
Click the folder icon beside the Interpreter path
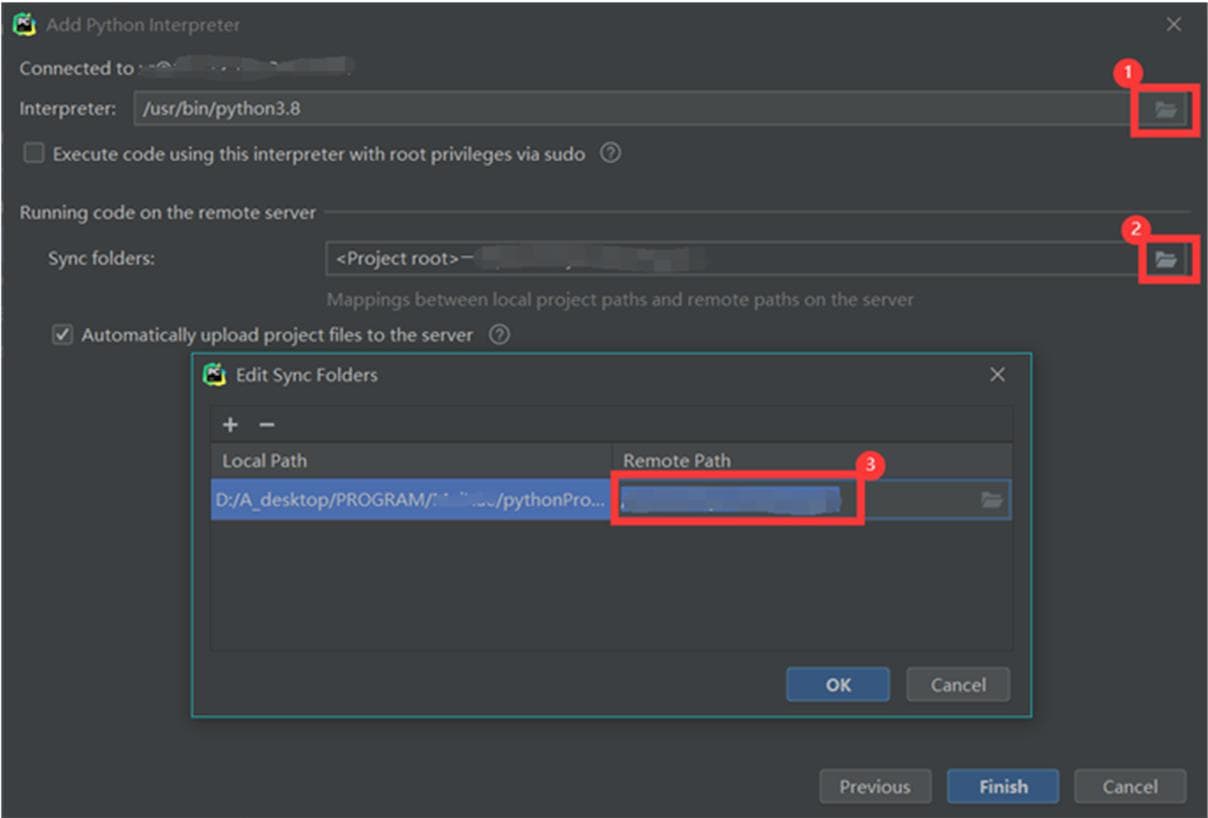pos(1165,109)
